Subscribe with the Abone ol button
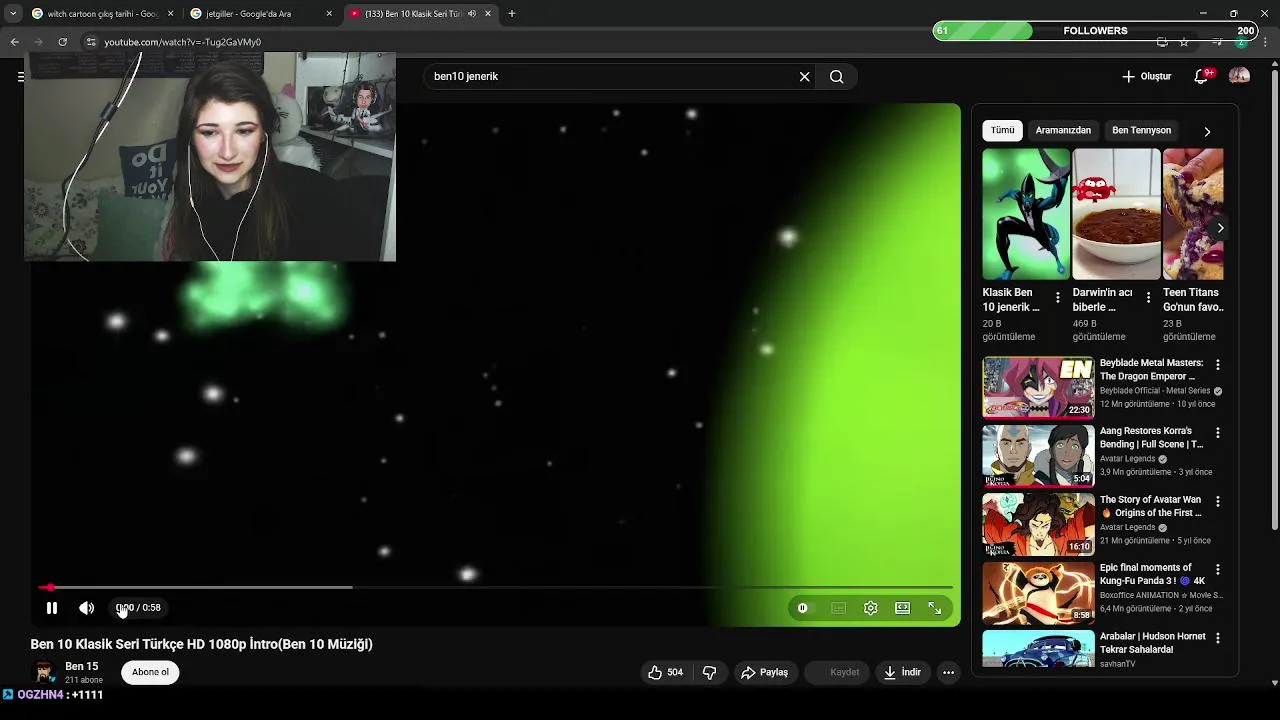Viewport: 1280px width, 720px height. pyautogui.click(x=150, y=672)
